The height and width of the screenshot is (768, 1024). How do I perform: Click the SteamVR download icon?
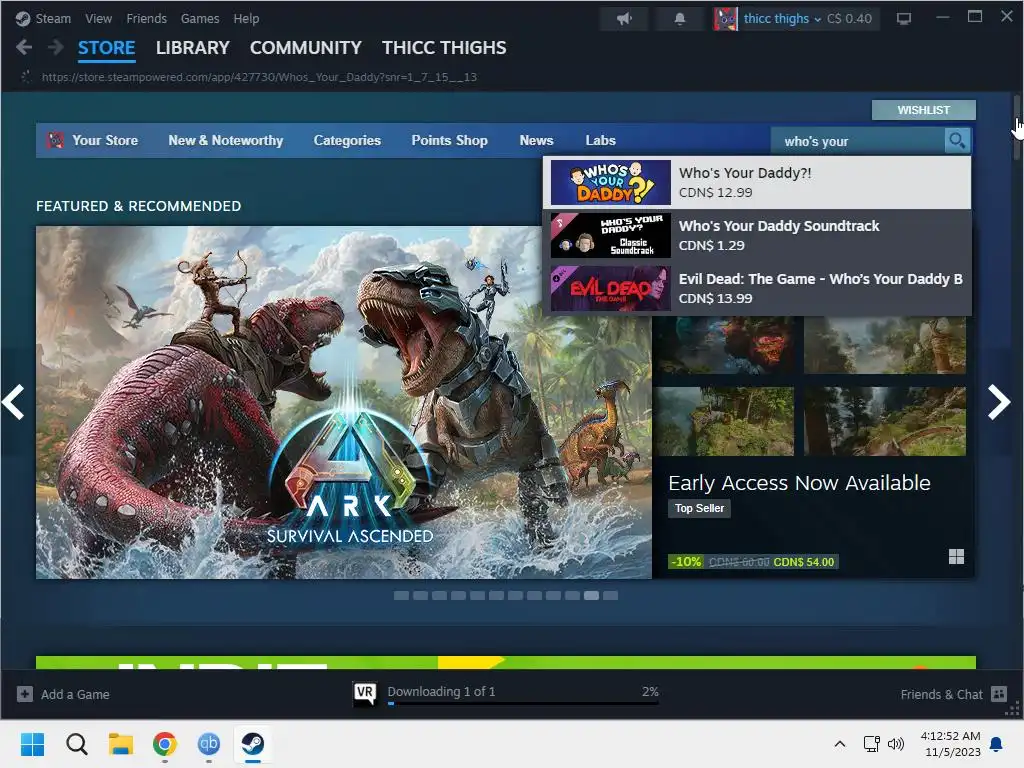click(x=365, y=693)
